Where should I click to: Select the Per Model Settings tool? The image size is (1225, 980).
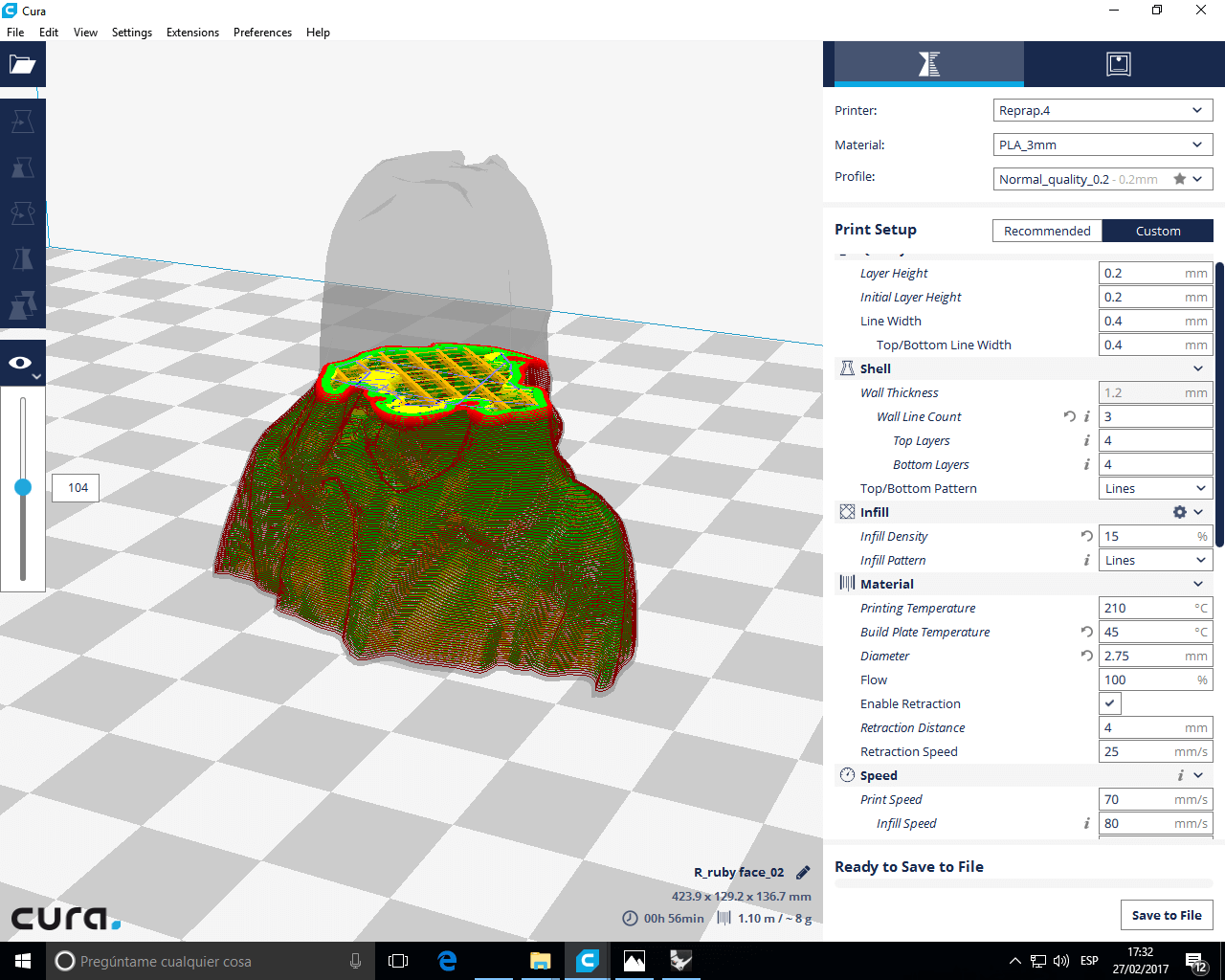click(x=23, y=305)
